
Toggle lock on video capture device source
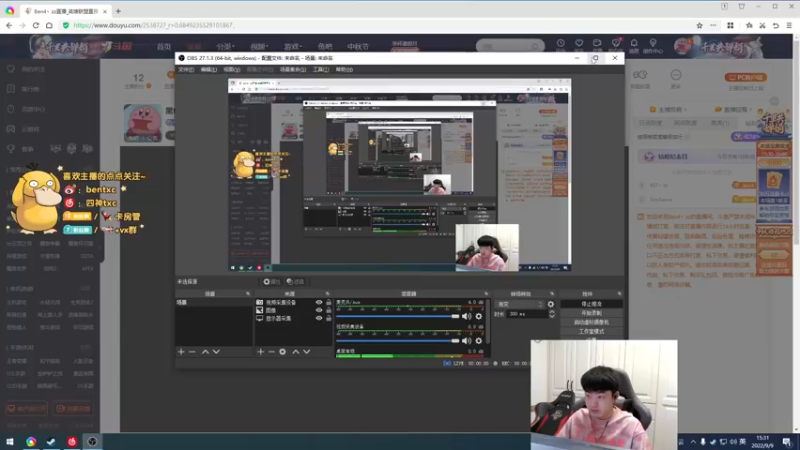tap(329, 303)
